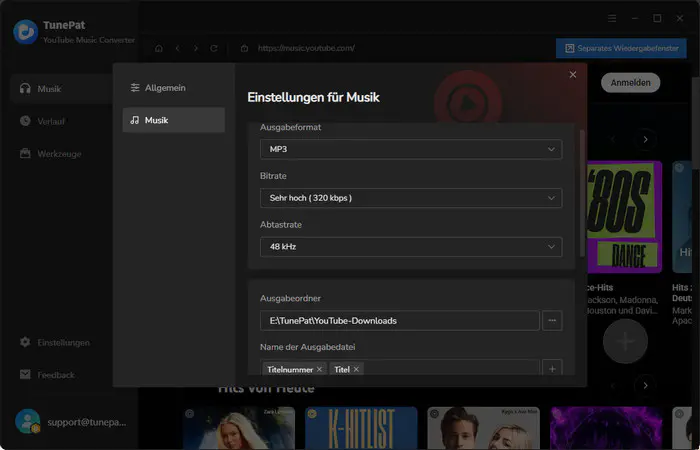Expand the Bitrate Sehr hoch dropdown
The width and height of the screenshot is (700, 450).
411,198
